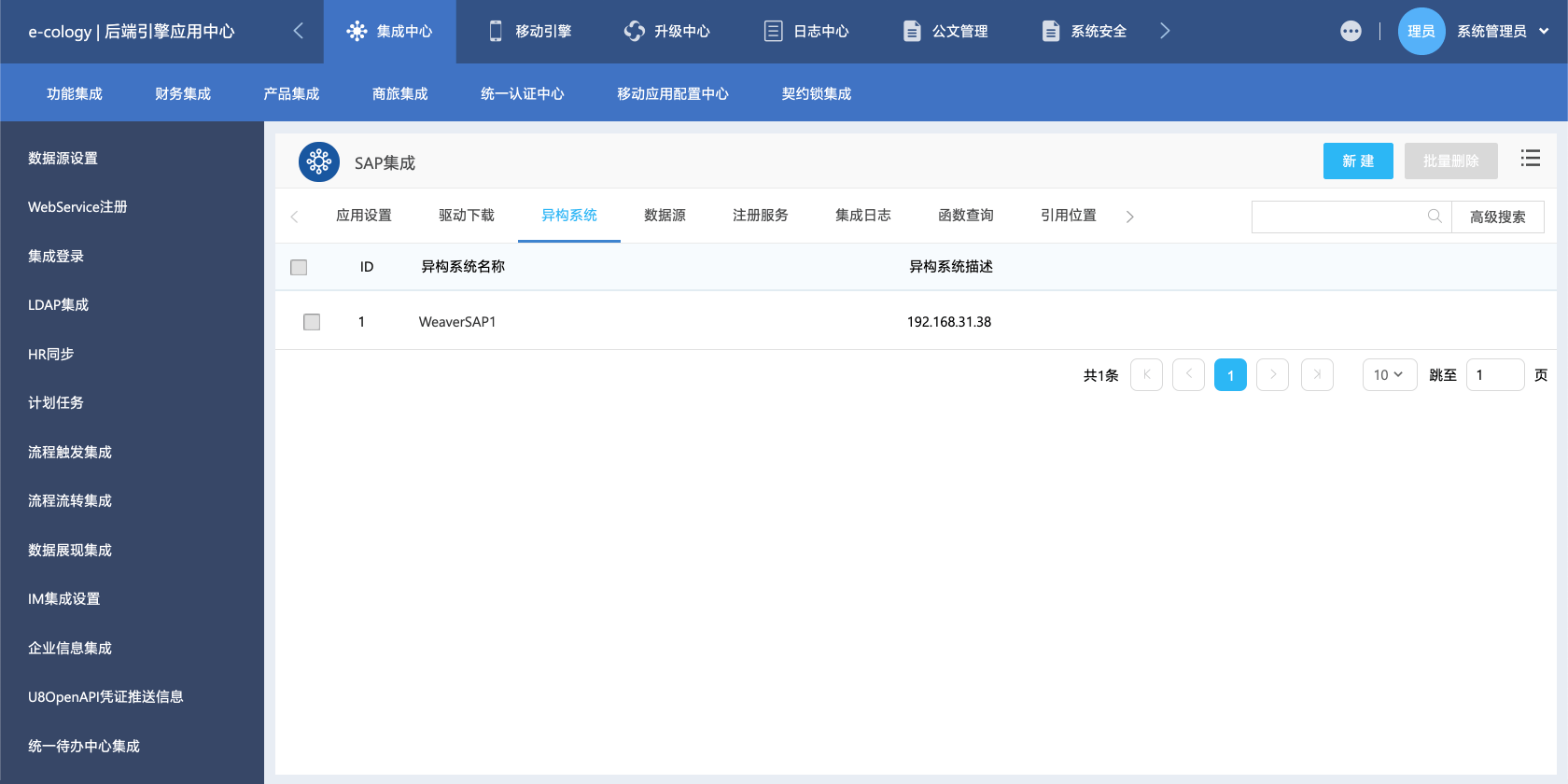Switch to the 数据源 tab

pyautogui.click(x=665, y=216)
